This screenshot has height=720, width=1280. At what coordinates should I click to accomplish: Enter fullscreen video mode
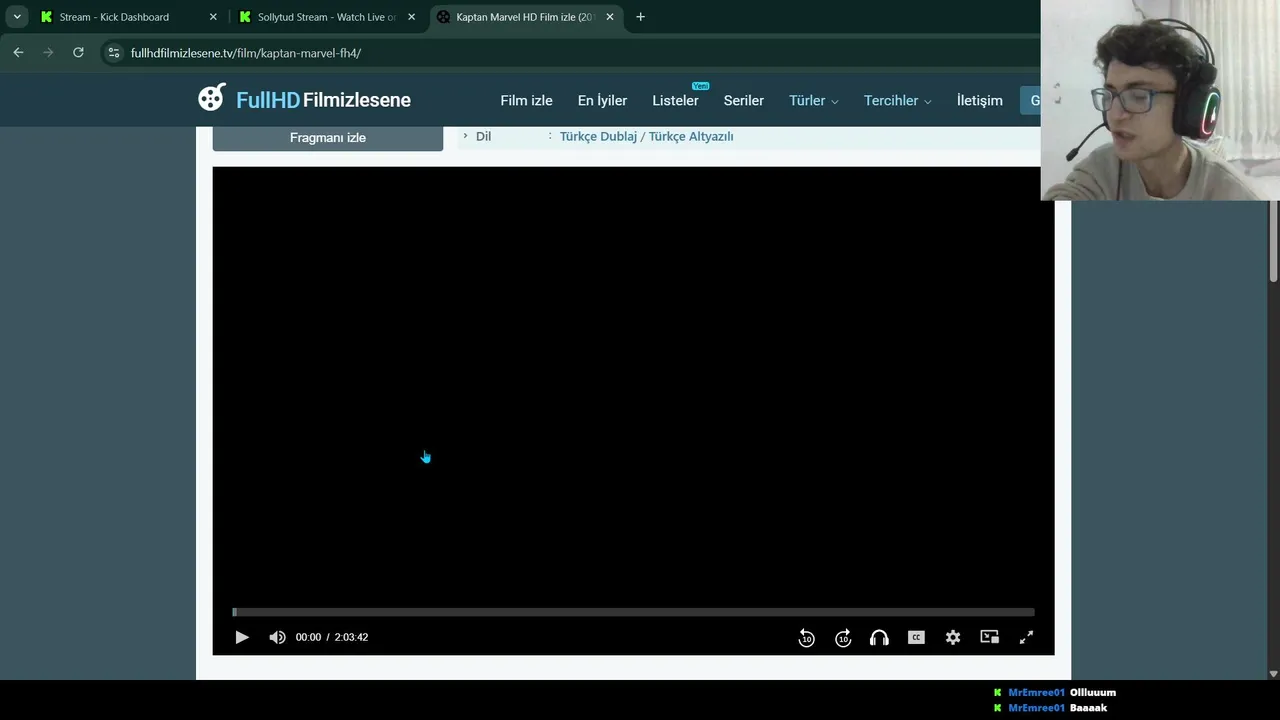click(1026, 637)
